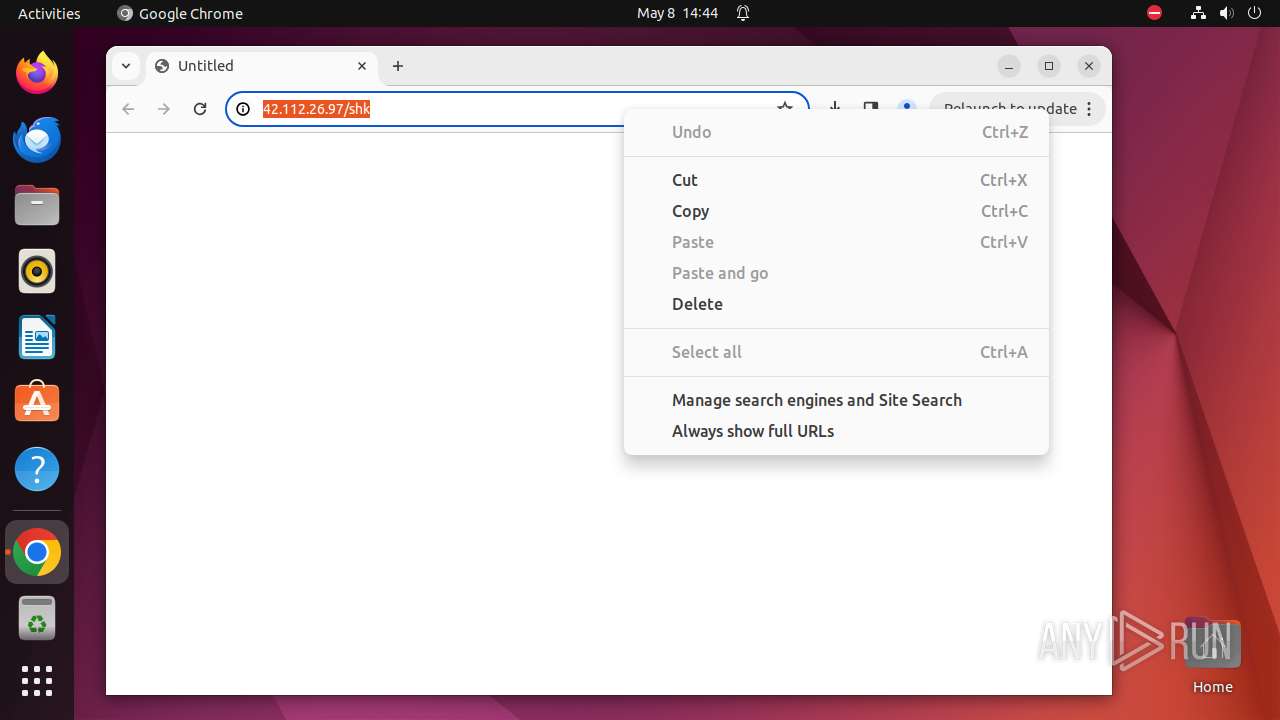The image size is (1280, 720).
Task: Expand the tab search dropdown arrow
Action: (x=126, y=66)
